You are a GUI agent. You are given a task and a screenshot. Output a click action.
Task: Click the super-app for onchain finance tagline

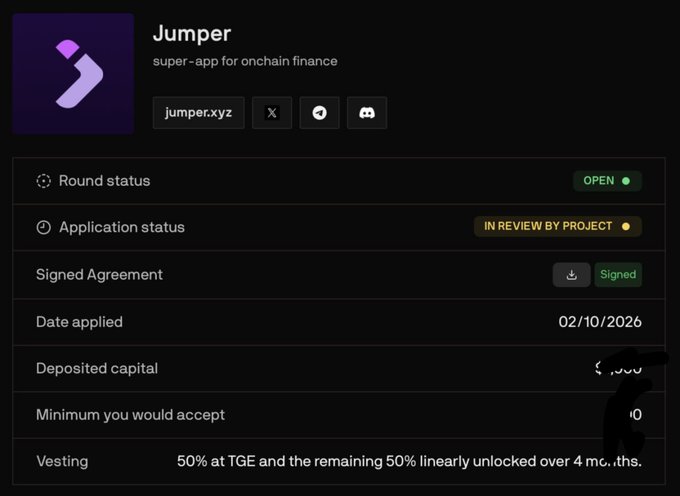[245, 61]
